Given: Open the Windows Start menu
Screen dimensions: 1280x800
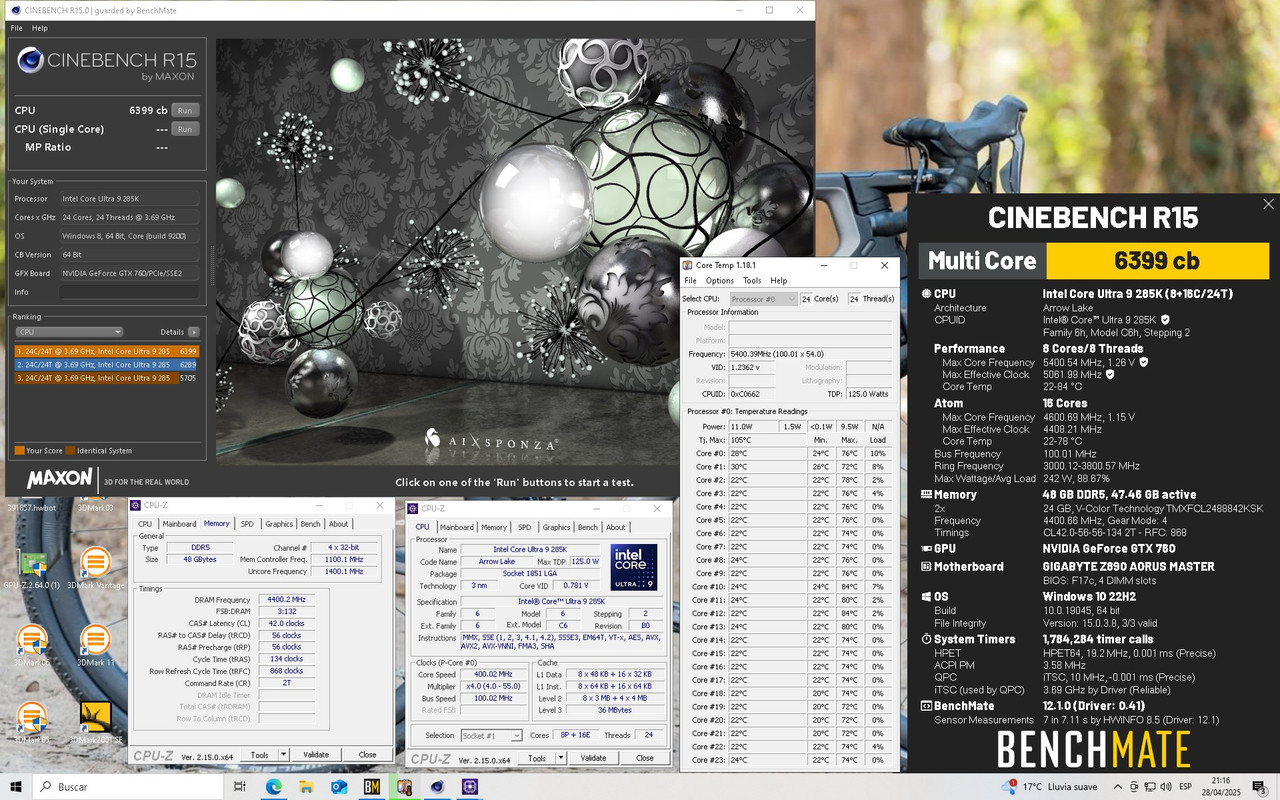Looking at the screenshot, I should pos(16,787).
